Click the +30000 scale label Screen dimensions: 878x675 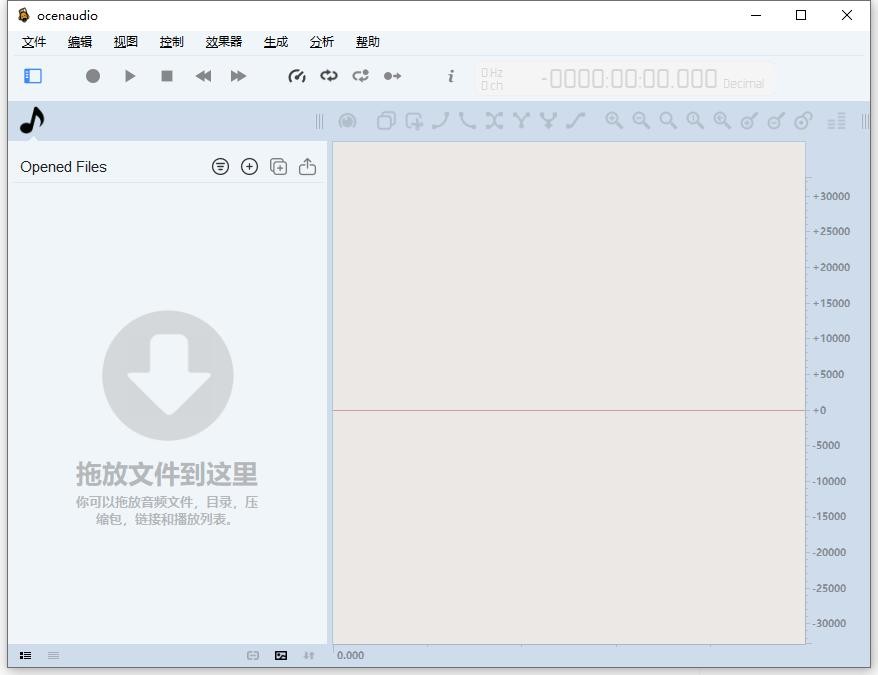point(832,196)
